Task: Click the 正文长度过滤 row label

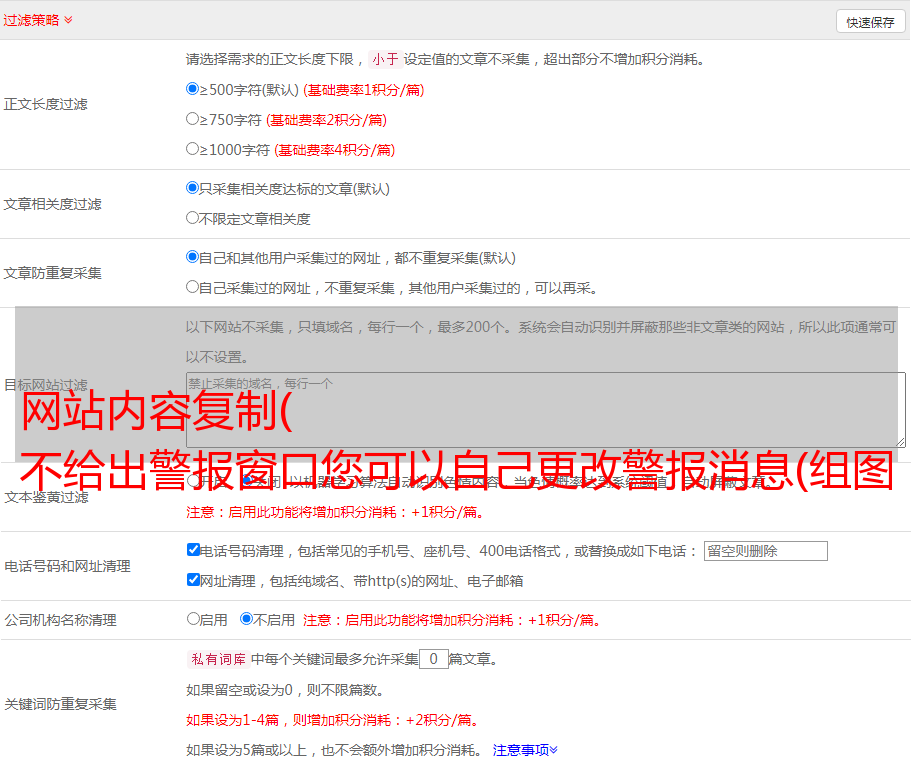Action: pos(45,104)
